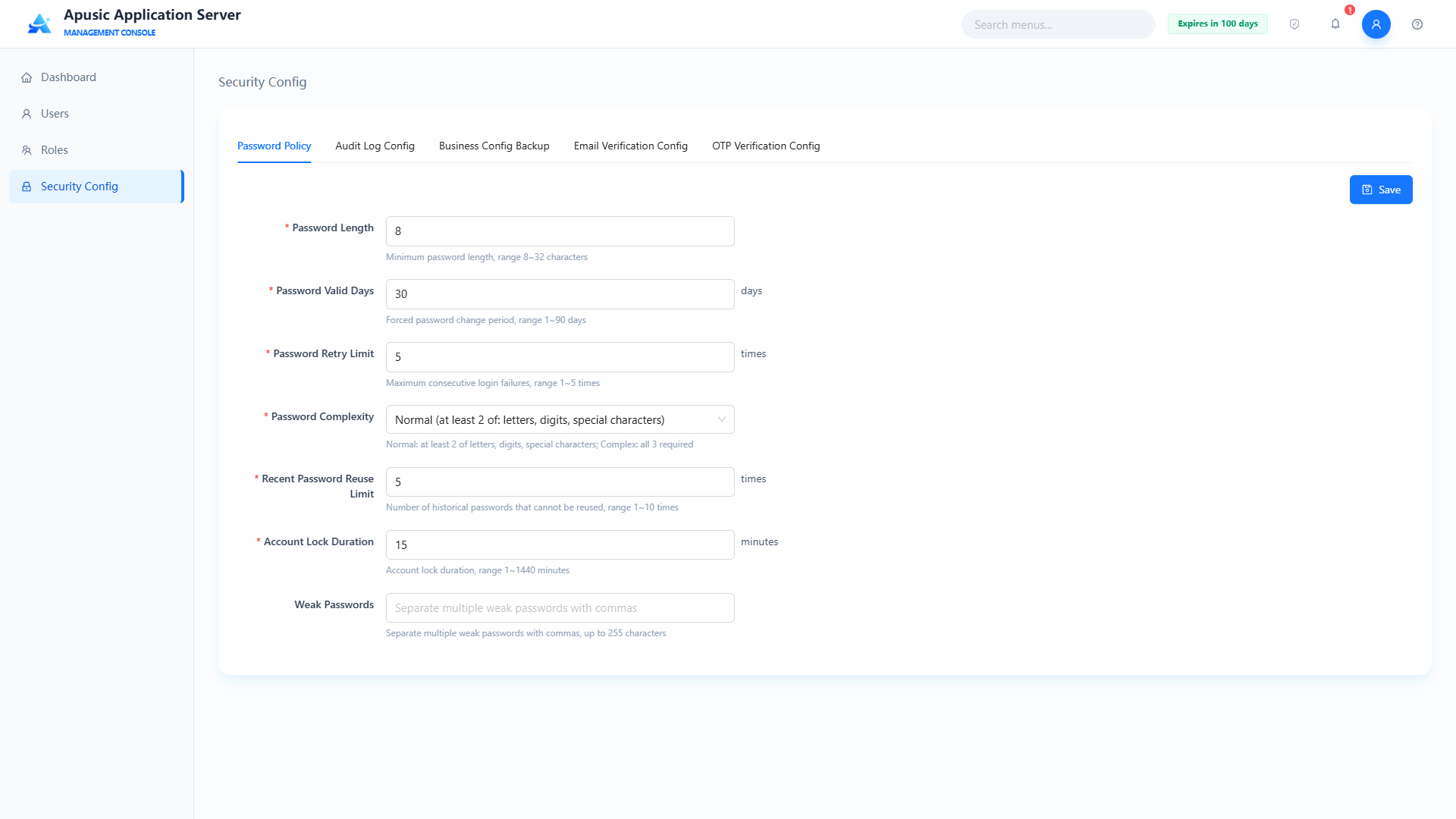Click hint 'Minimum password length, range 8~32 characters'

487,257
